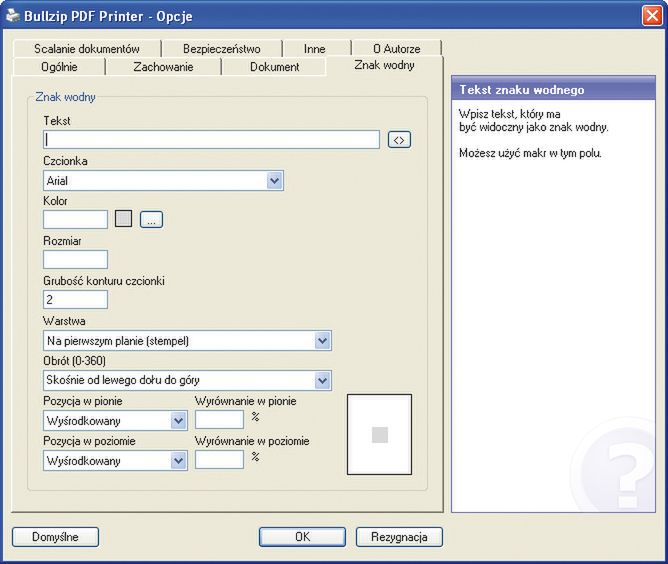The width and height of the screenshot is (668, 564).
Task: Edit Grubość konturu czcionki field
Action: coord(75,299)
